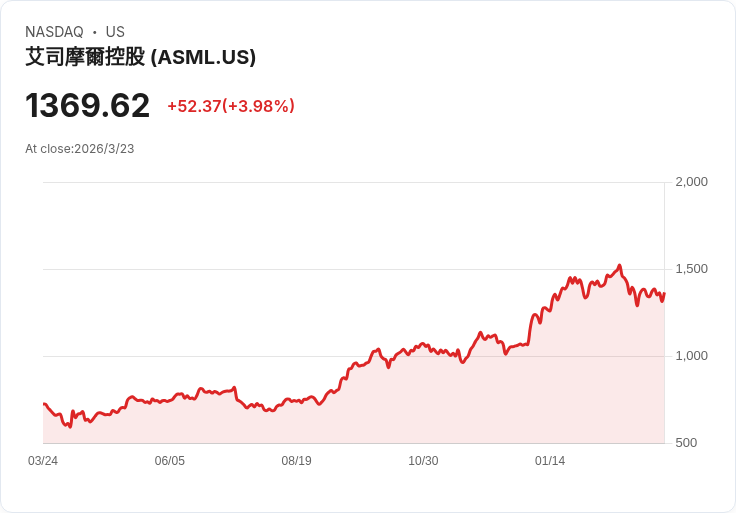This screenshot has width=736, height=513.
Task: Click the US market label
Action: [115, 32]
